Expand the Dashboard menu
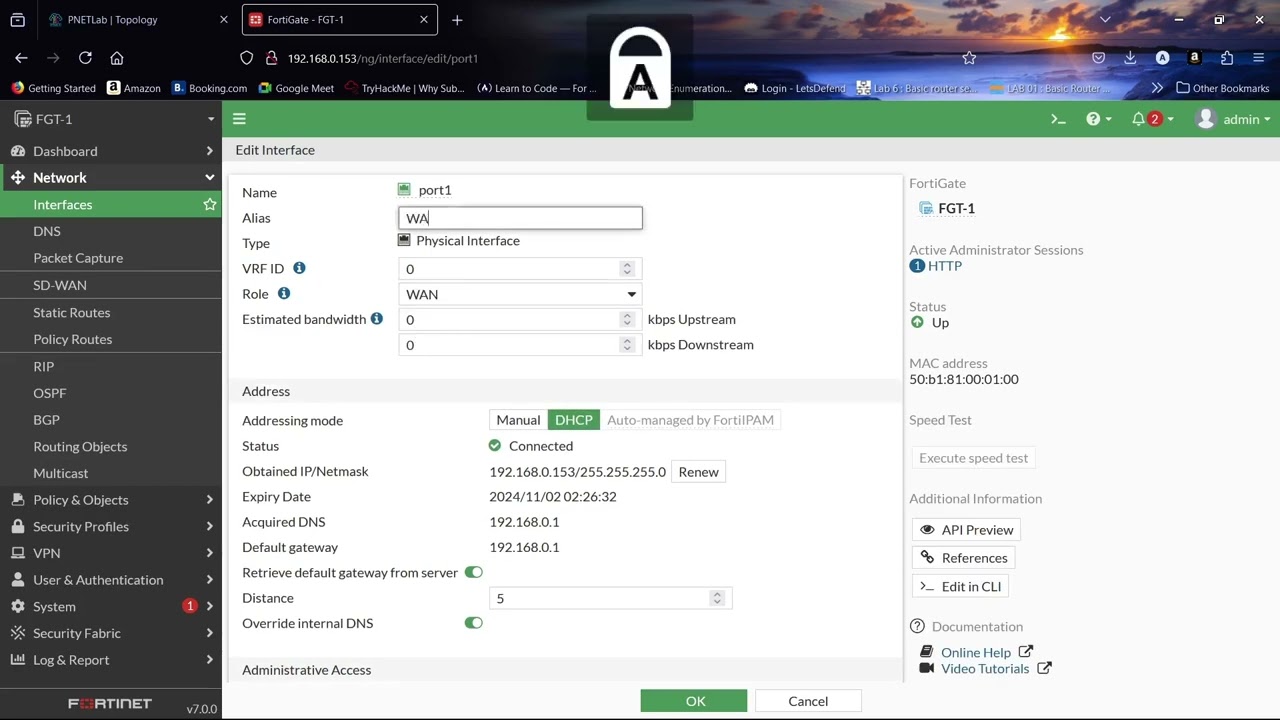Screen dimensions: 1280x720 pyautogui.click(x=111, y=151)
